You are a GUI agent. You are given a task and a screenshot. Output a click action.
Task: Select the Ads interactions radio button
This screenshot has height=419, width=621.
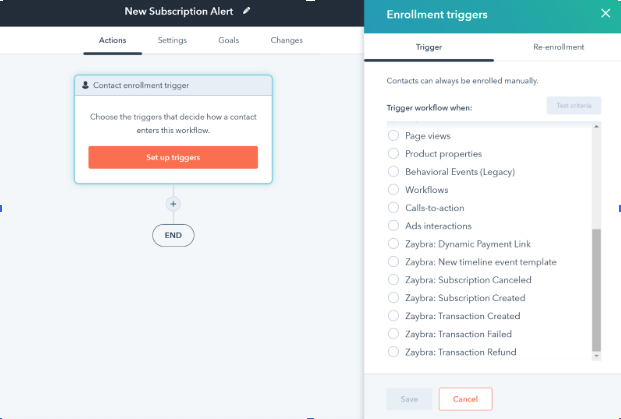393,225
